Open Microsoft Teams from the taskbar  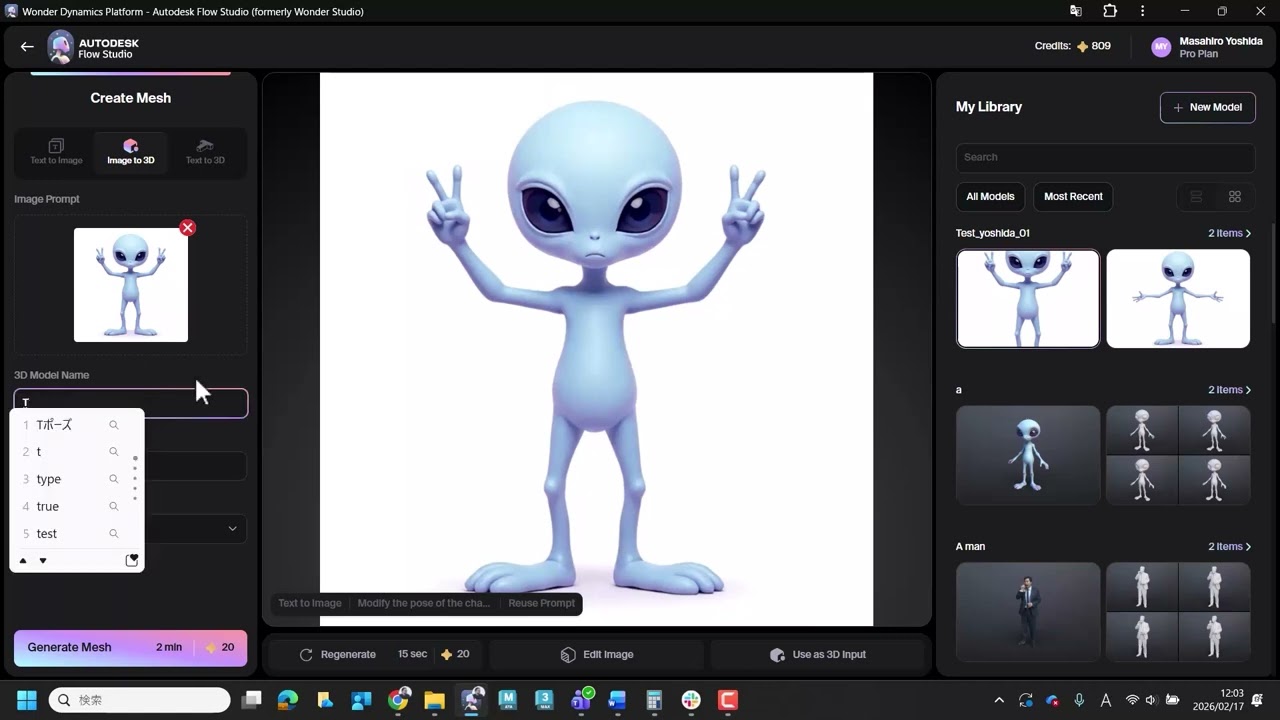click(581, 700)
